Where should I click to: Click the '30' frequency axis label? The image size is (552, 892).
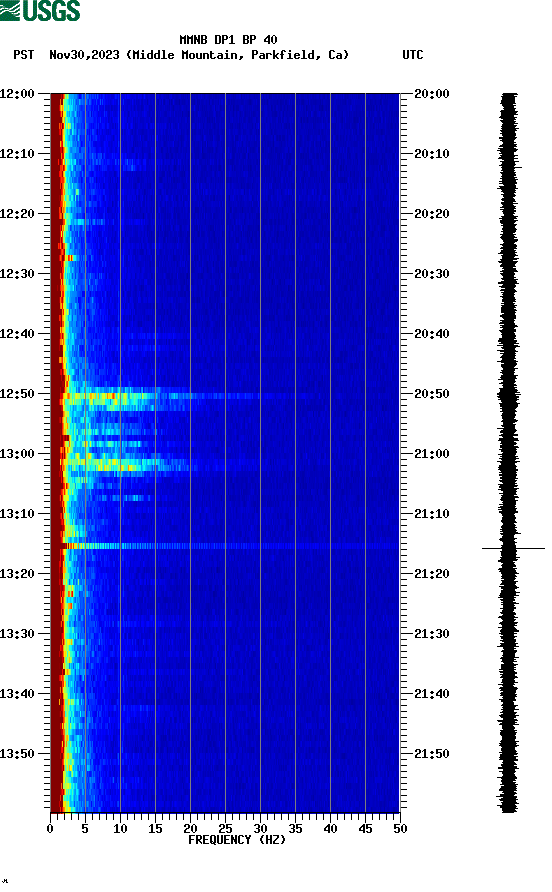pyautogui.click(x=260, y=829)
